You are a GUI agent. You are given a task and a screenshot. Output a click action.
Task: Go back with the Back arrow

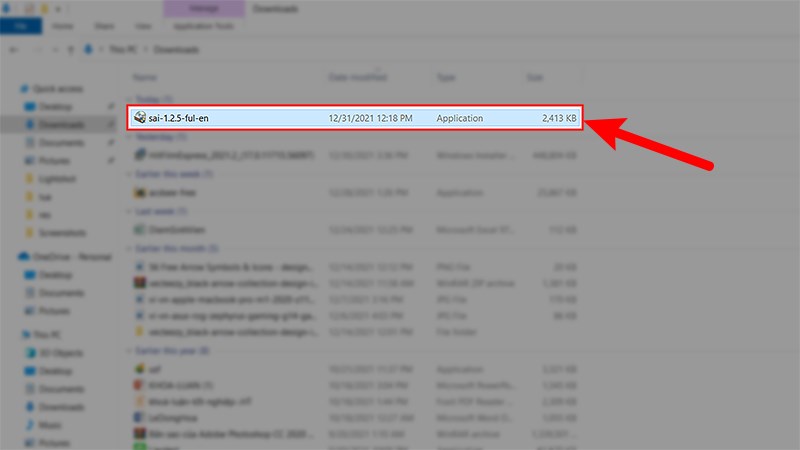[14, 49]
